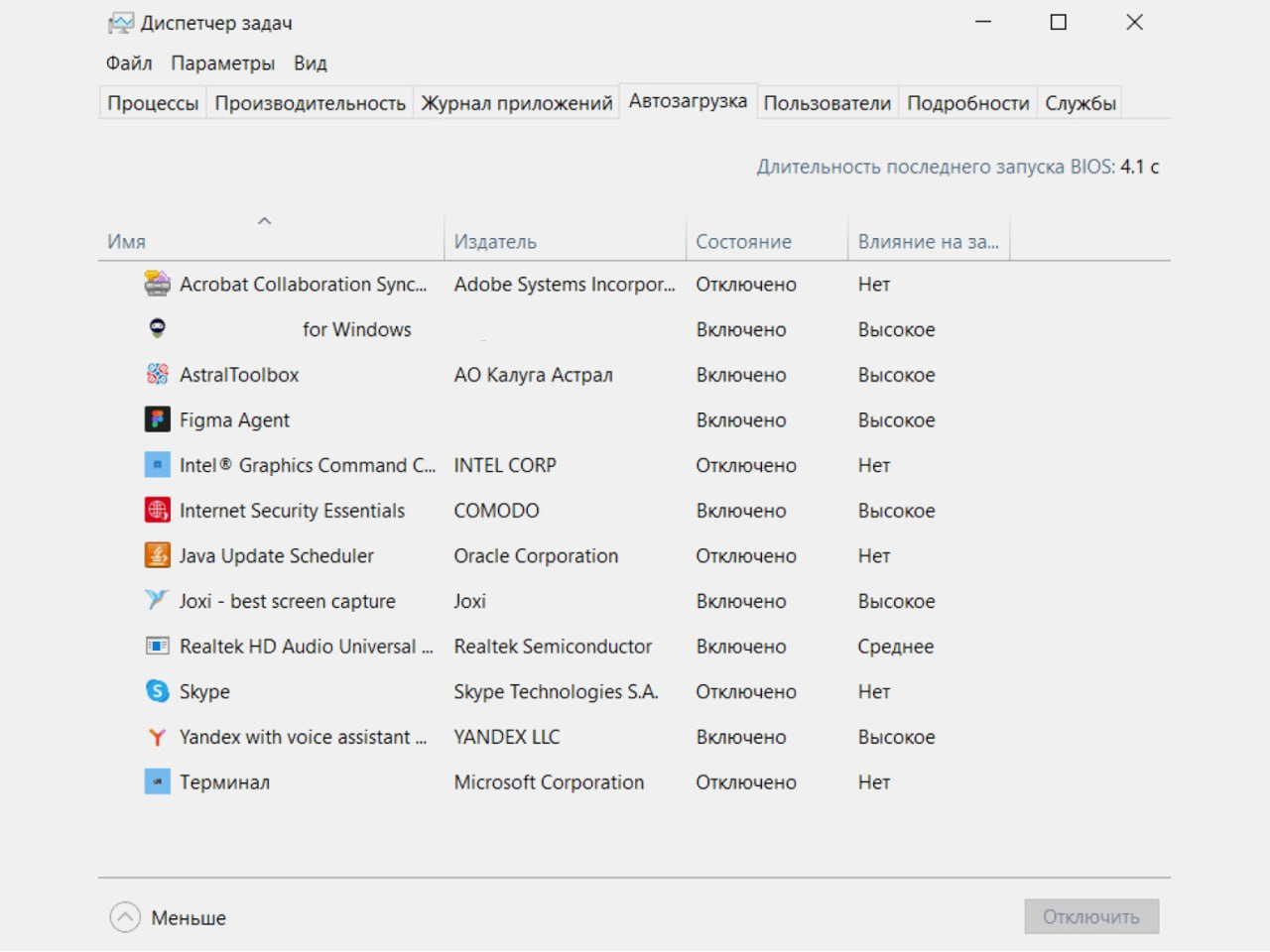Viewport: 1270px width, 952px height.
Task: Click publisher 'Adobe Systems Incorpor...'
Action: click(x=565, y=285)
